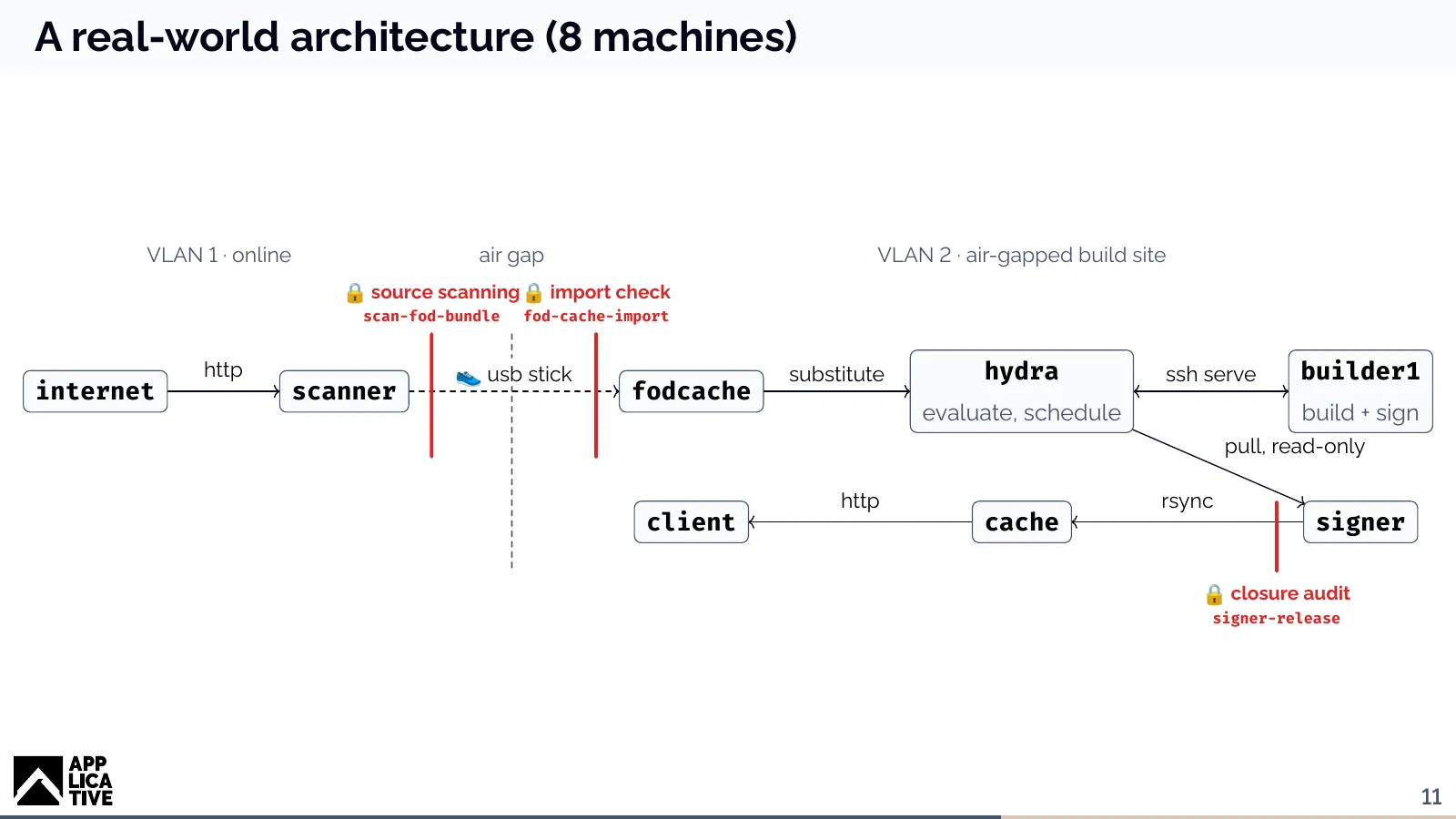Click the 'scan-fod-bundle' label
1456x819 pixels.
coord(431,316)
